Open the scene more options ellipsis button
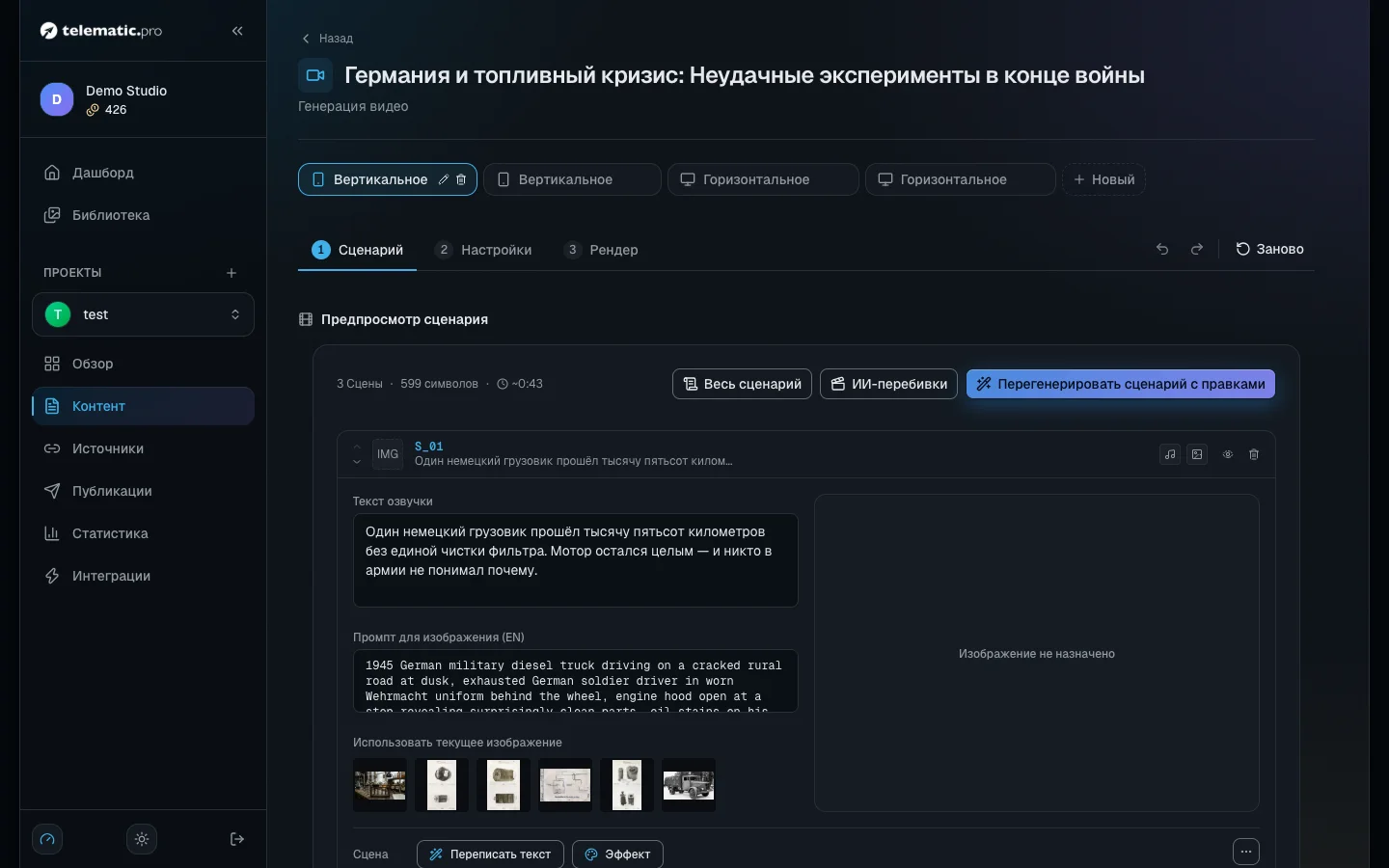This screenshot has height=868, width=1389. tap(1246, 852)
